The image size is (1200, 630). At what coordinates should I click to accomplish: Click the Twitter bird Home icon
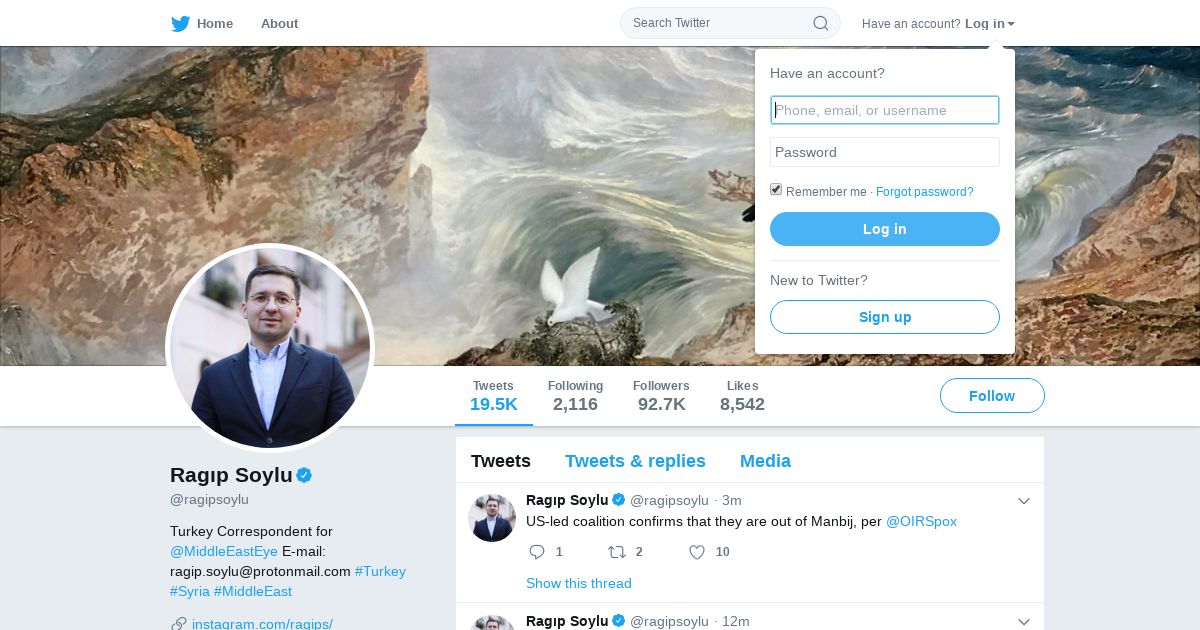(180, 24)
